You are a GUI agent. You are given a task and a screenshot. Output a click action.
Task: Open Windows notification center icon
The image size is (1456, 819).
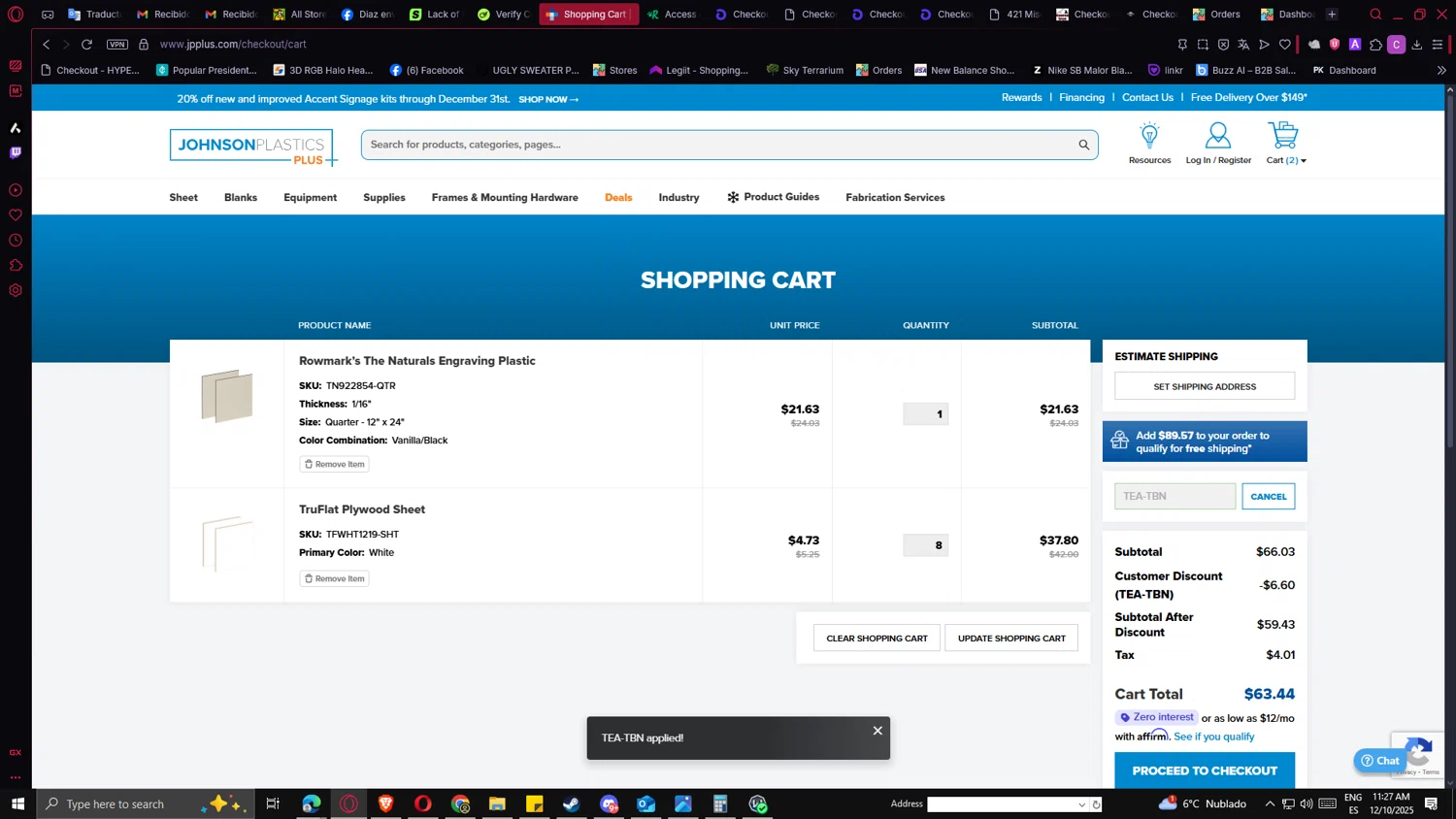point(1431,803)
